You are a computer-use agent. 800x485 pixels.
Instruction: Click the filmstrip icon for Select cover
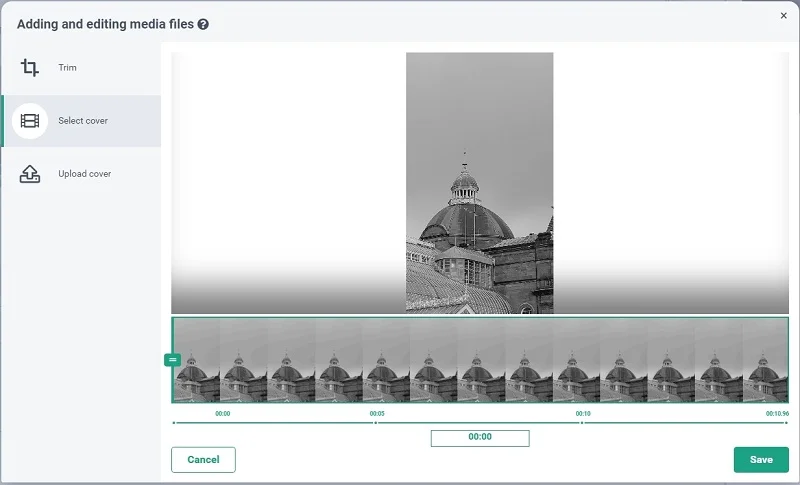tap(30, 121)
